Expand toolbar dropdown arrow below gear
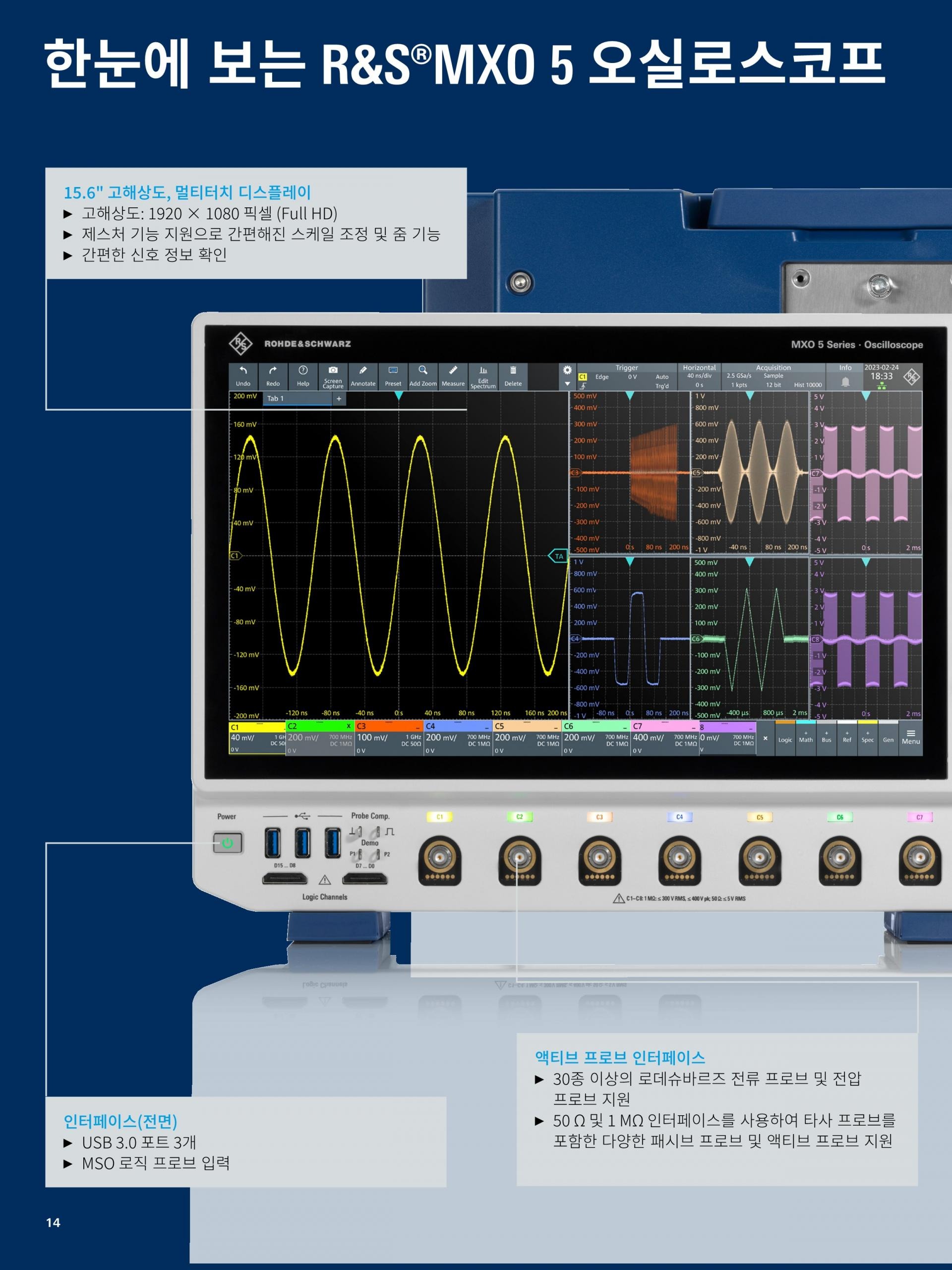The height and width of the screenshot is (1270, 952). click(567, 384)
